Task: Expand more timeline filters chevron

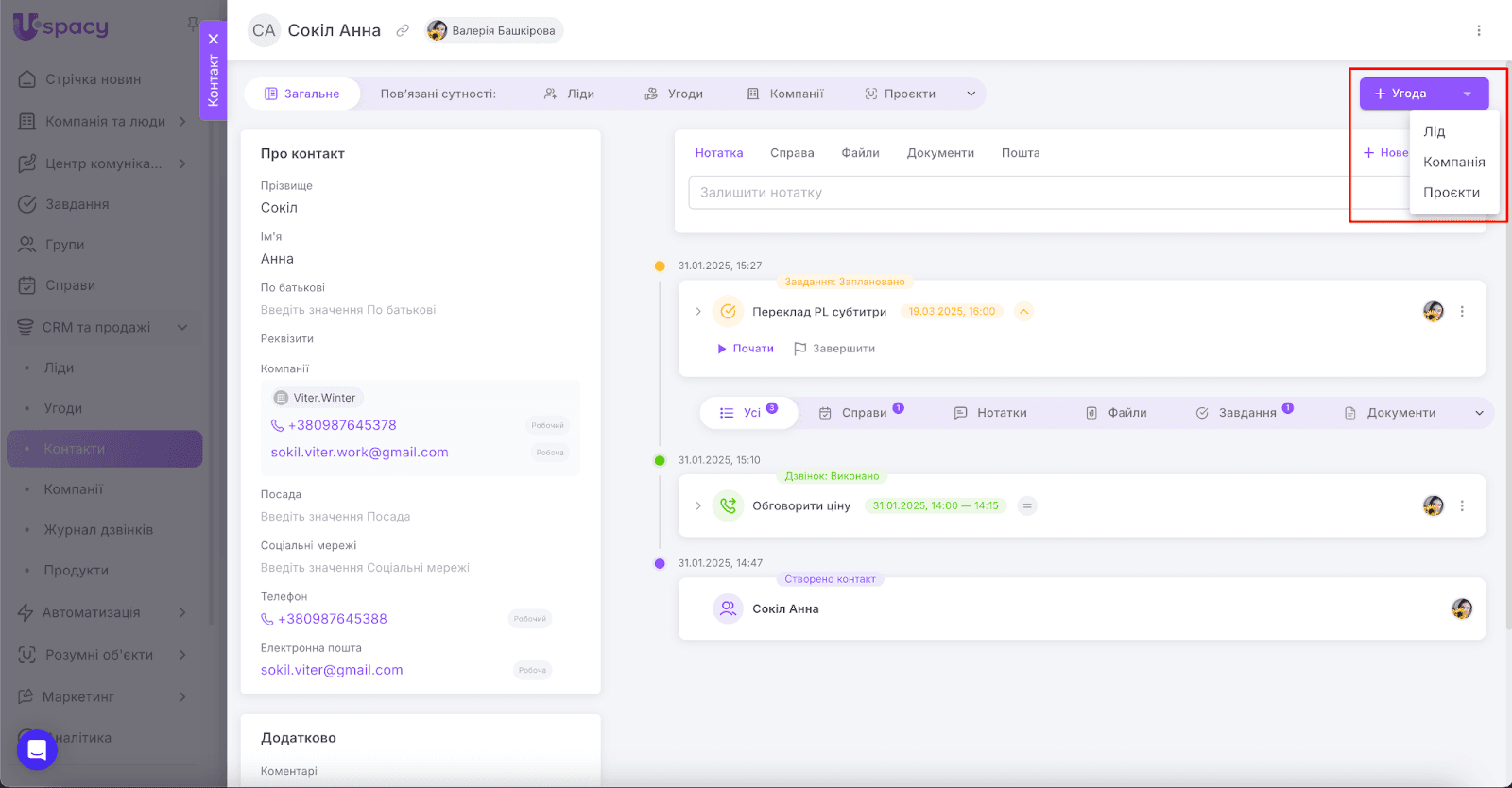Action: 1479,413
